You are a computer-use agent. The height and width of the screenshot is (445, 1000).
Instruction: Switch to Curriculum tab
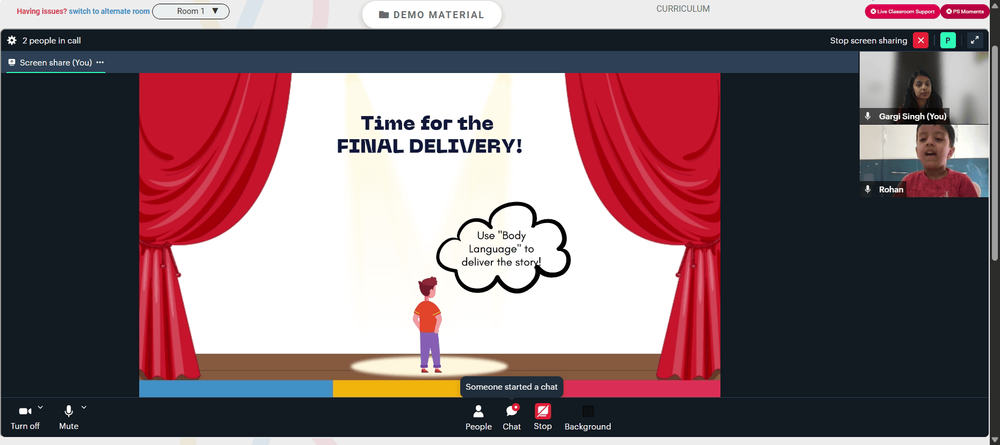(683, 9)
